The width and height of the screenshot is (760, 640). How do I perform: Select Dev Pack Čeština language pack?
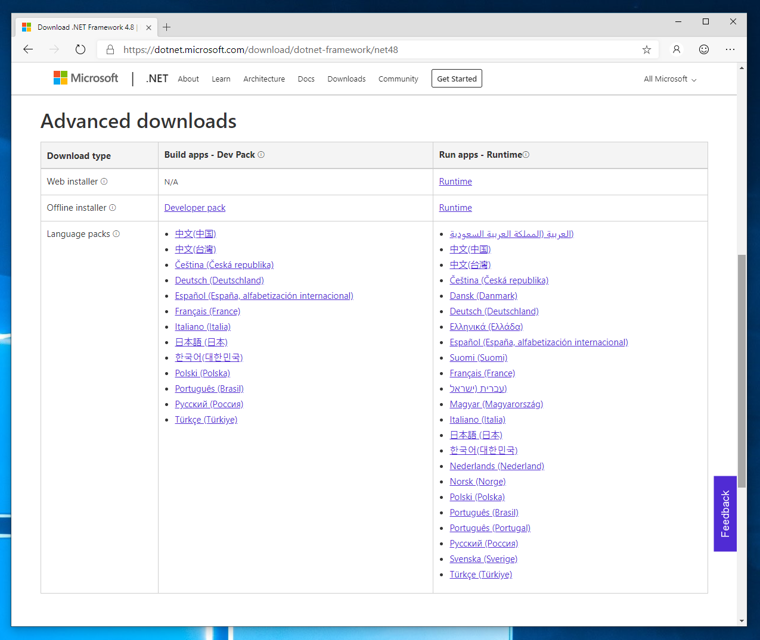pos(224,265)
